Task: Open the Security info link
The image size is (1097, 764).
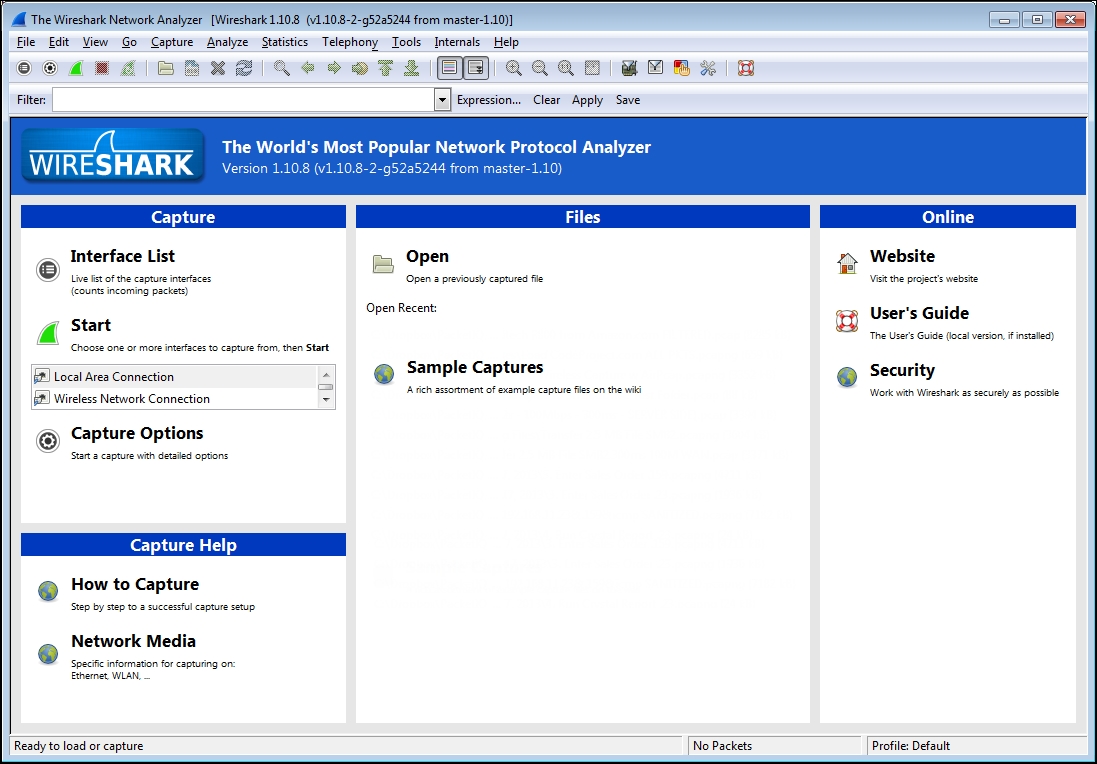Action: tap(903, 370)
